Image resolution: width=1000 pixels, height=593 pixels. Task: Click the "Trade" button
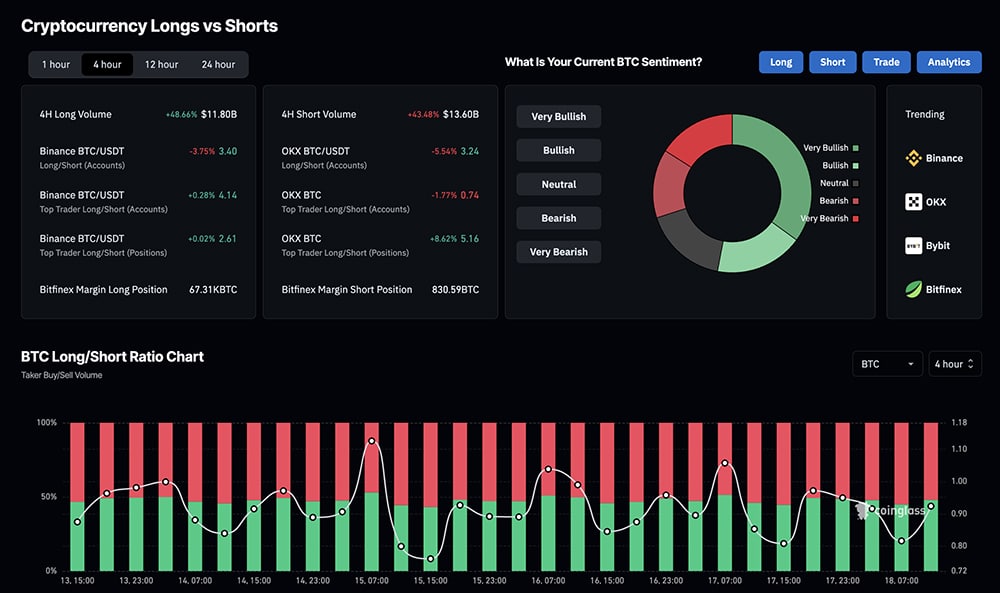[x=886, y=61]
